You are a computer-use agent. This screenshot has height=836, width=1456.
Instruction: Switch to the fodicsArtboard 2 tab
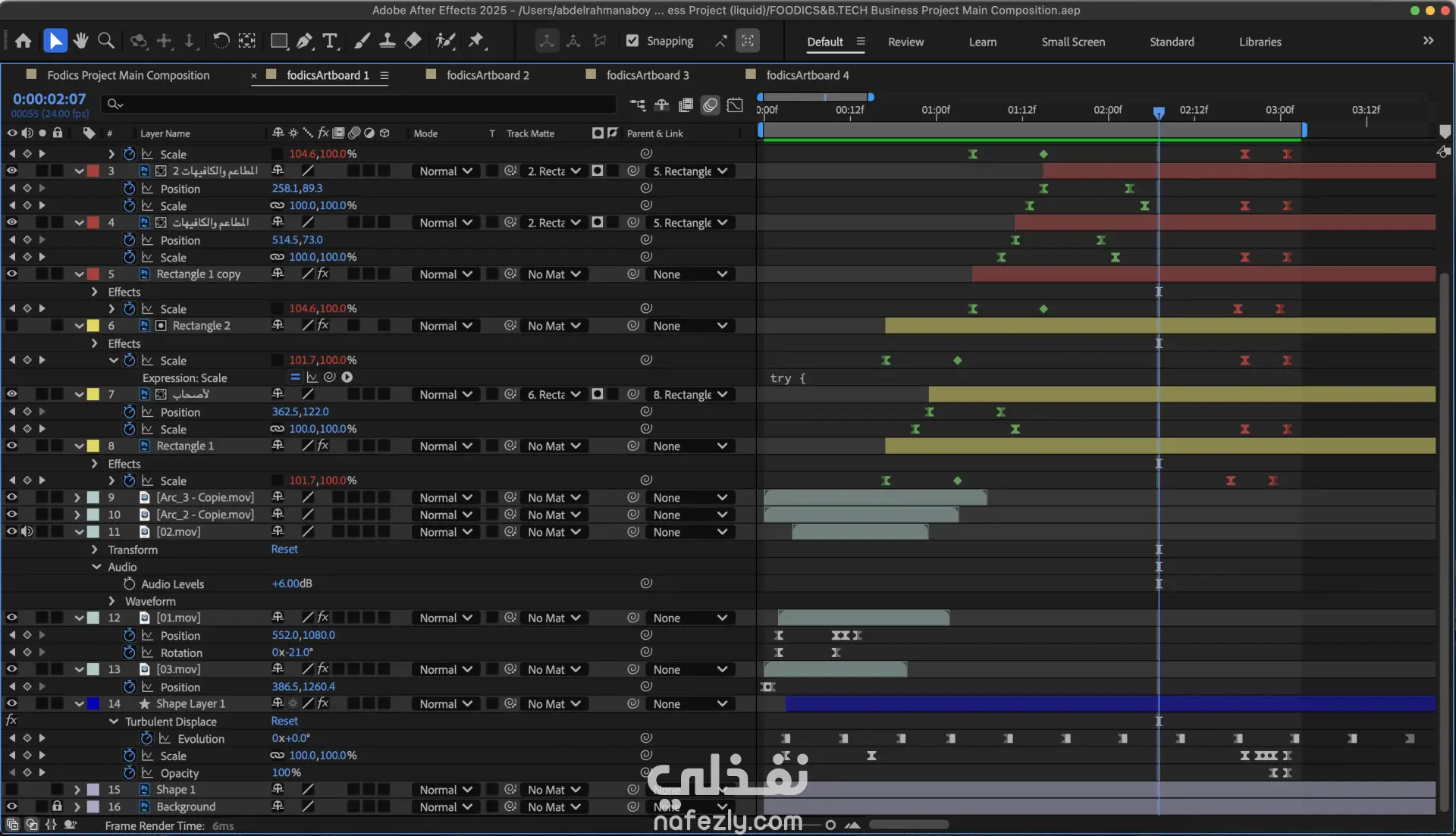click(488, 75)
